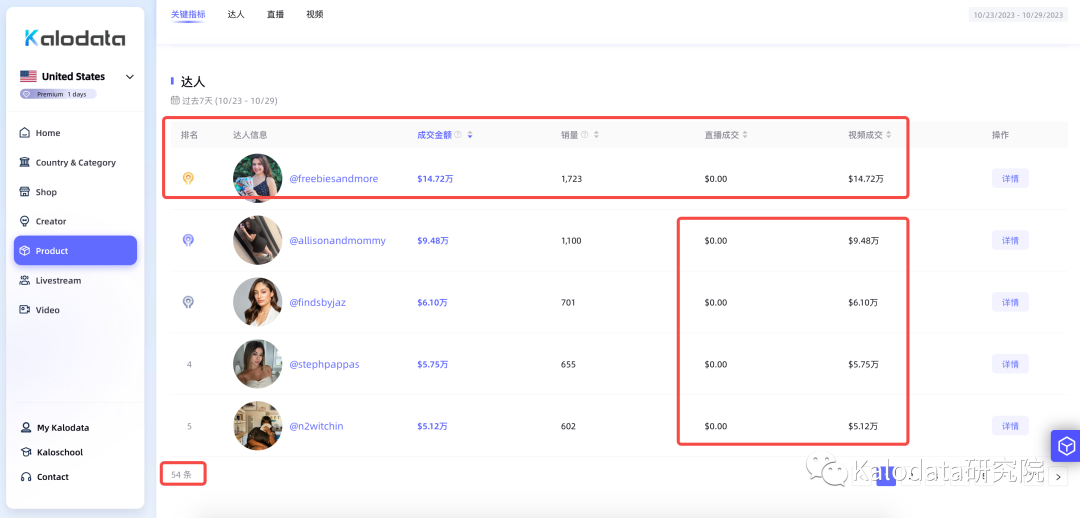Screen dimensions: 1080x518
Task: Open Livestream via its people icon
Action: 25,280
